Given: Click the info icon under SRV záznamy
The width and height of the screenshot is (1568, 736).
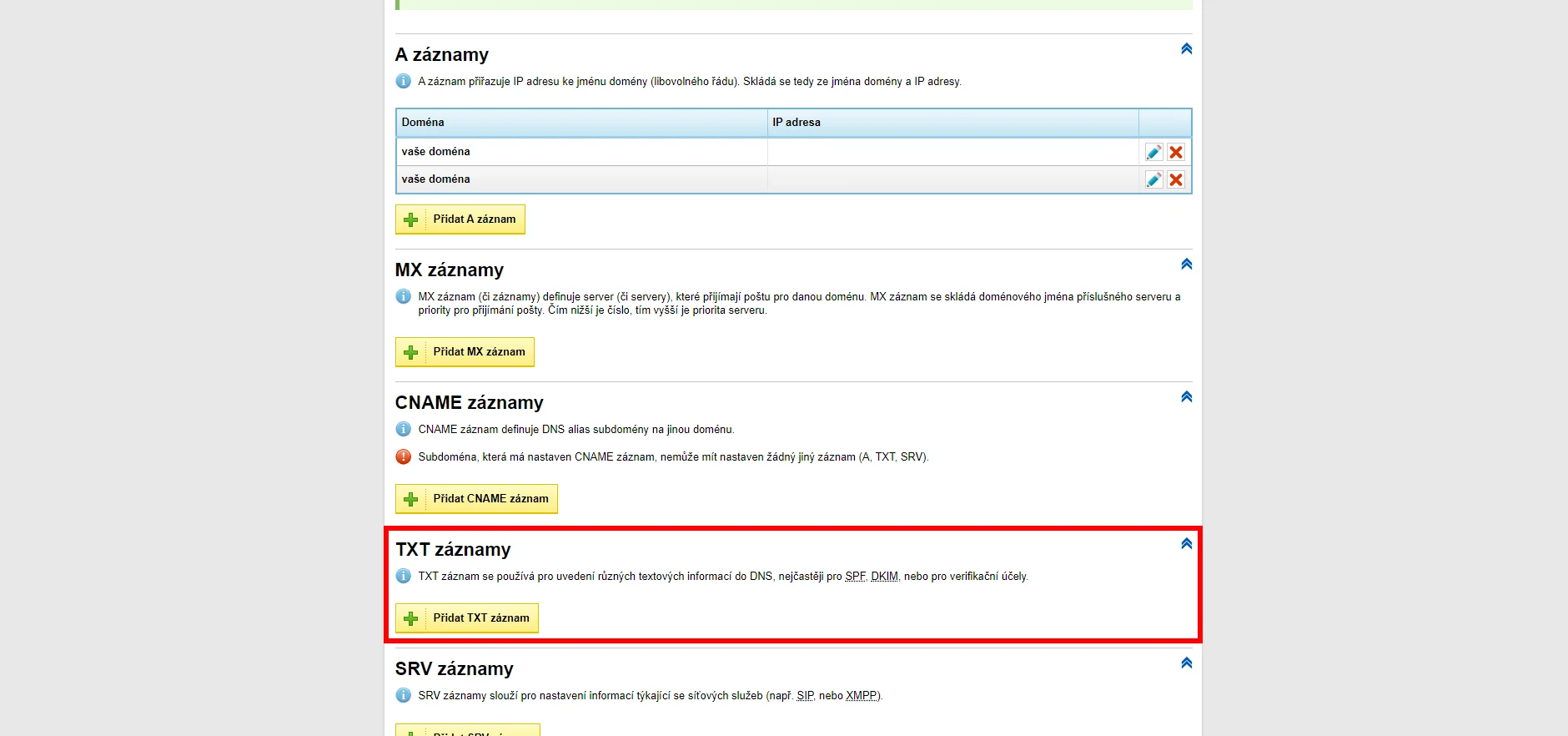Looking at the screenshot, I should click(x=404, y=696).
